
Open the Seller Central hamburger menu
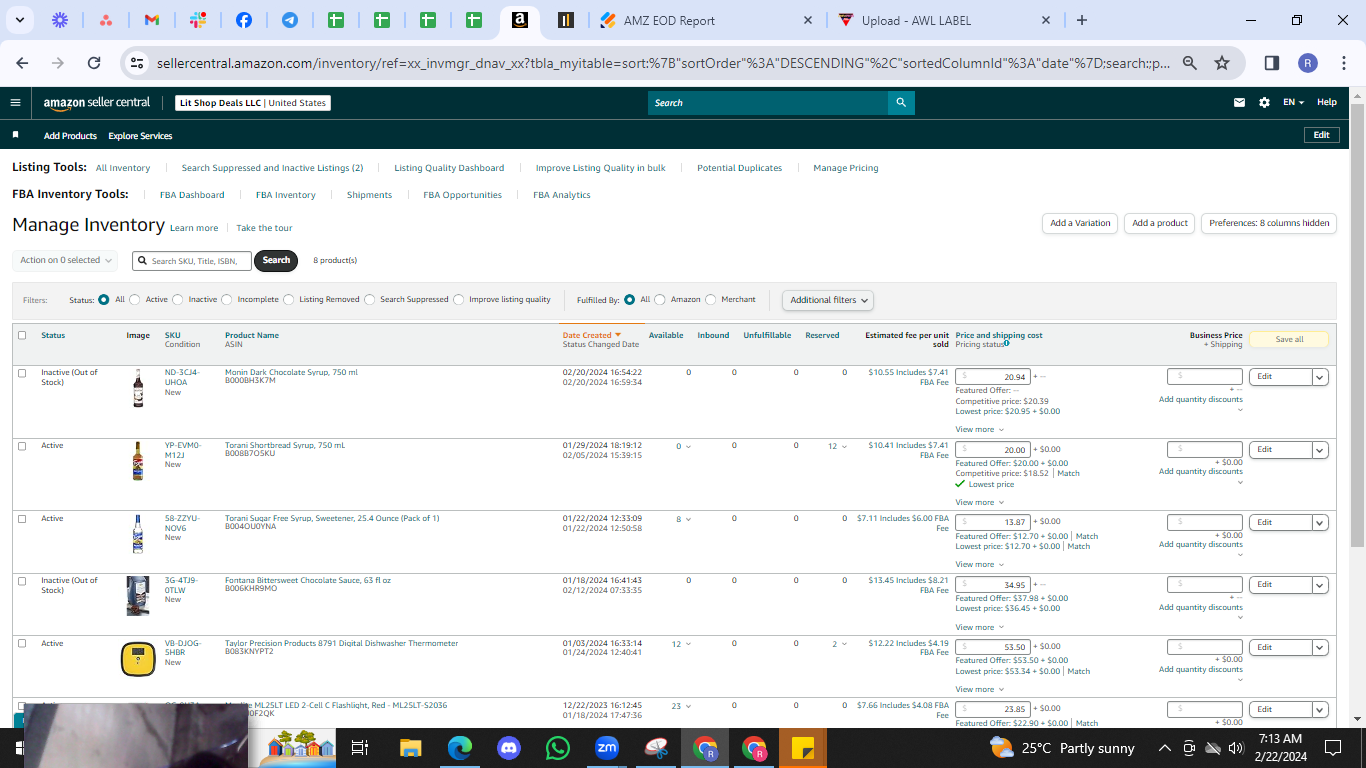pos(15,102)
